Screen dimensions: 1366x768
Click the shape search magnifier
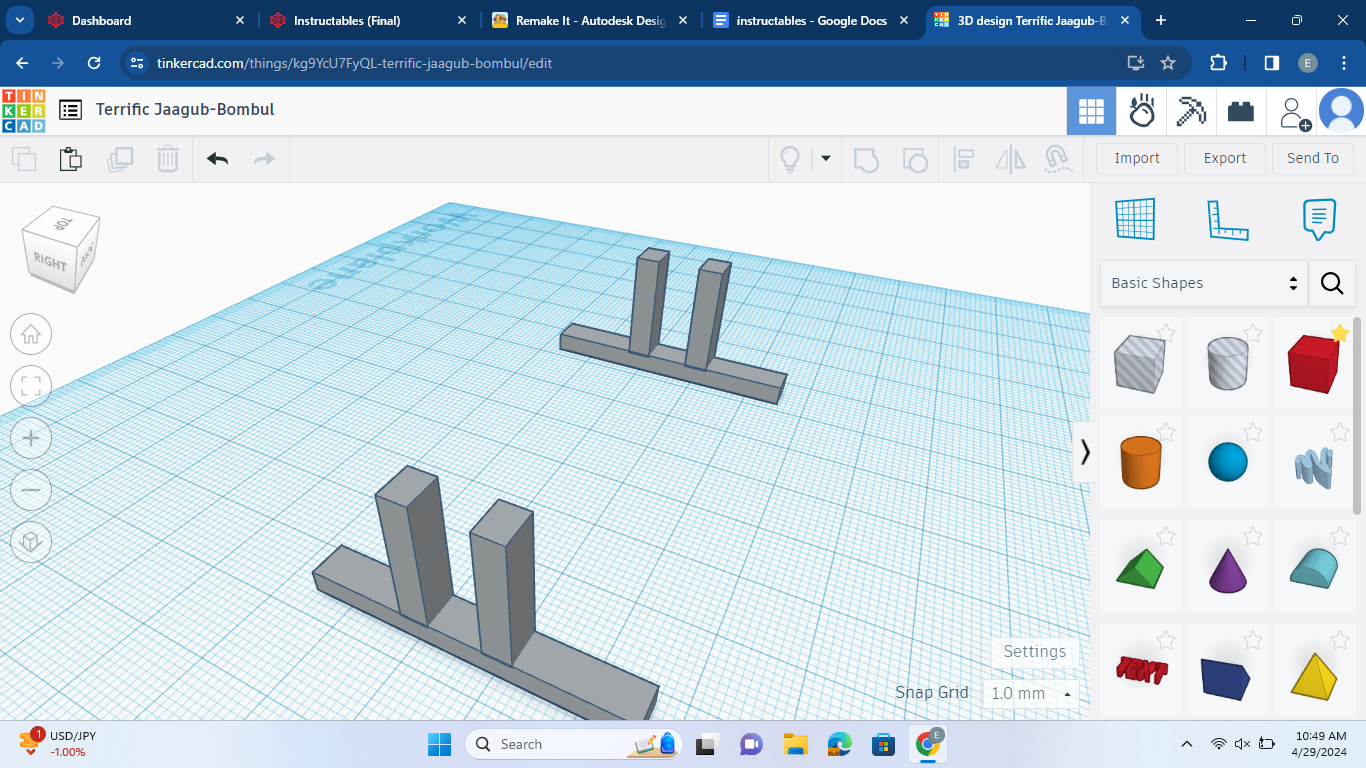1332,283
